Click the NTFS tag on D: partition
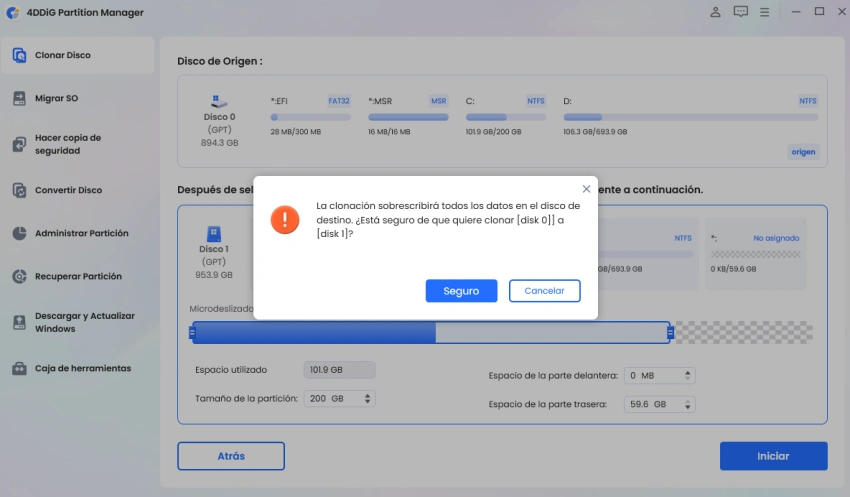The height and width of the screenshot is (497, 850). [808, 101]
